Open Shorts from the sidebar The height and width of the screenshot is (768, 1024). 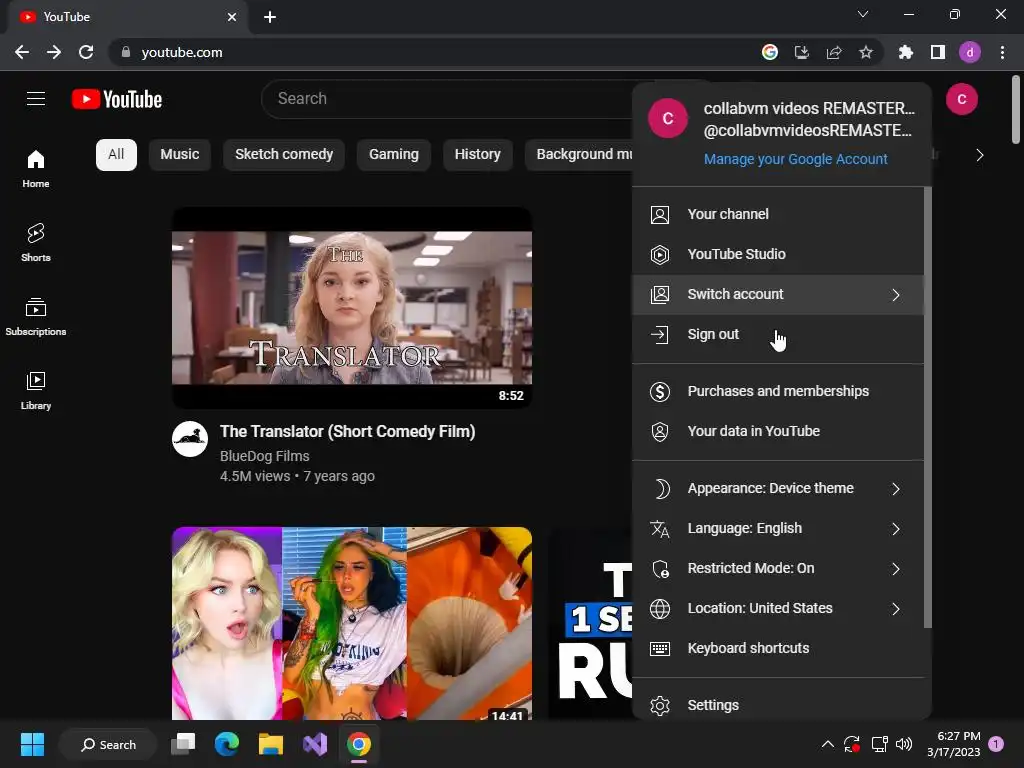tap(36, 242)
